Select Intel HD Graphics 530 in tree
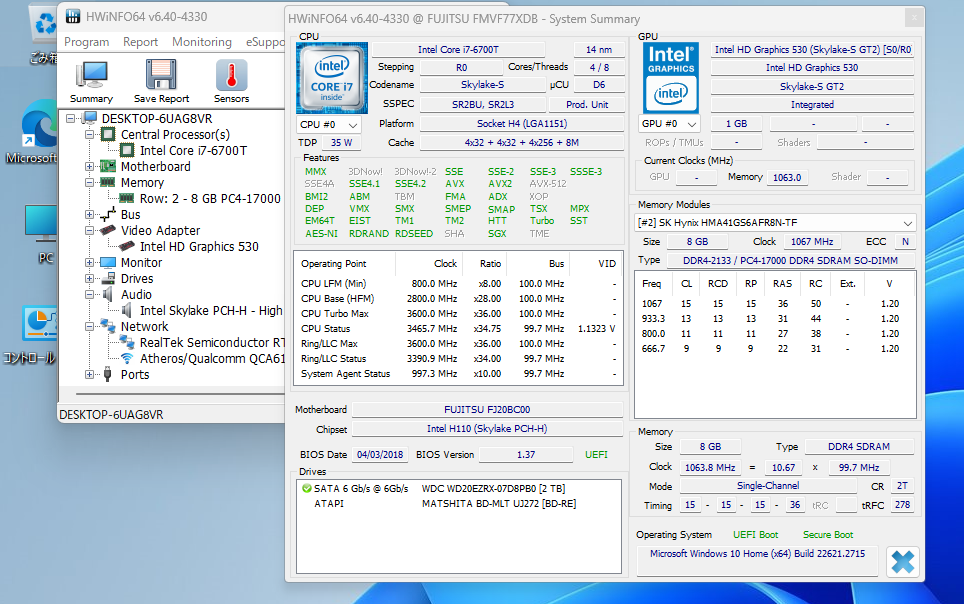Screen dimensions: 964x604 [199, 246]
